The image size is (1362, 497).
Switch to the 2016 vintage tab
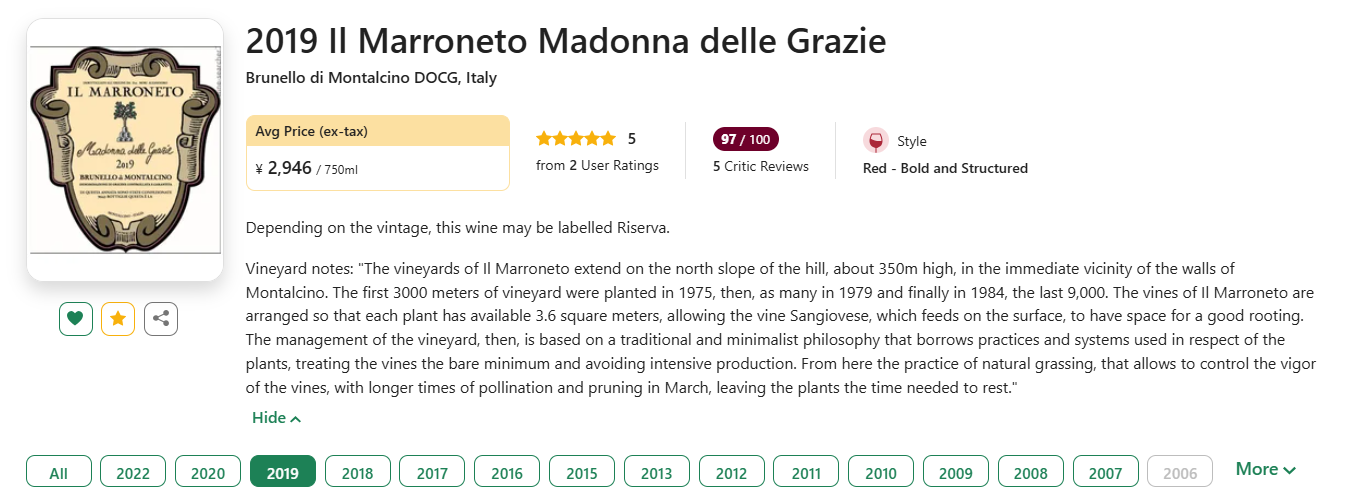507,473
